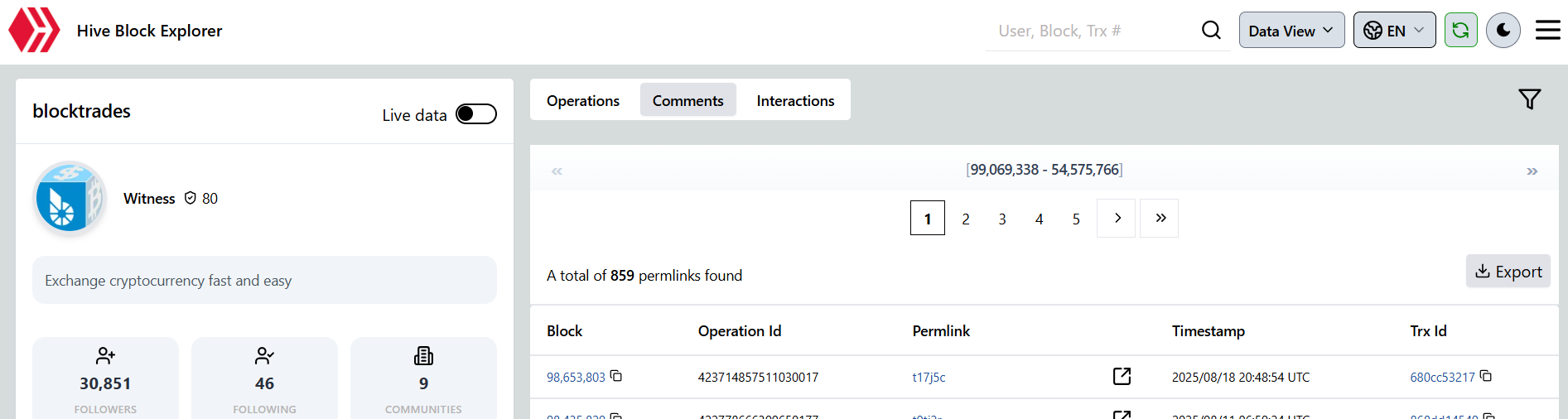Open block 98,653,803 link
The width and height of the screenshot is (1568, 419).
coord(576,378)
